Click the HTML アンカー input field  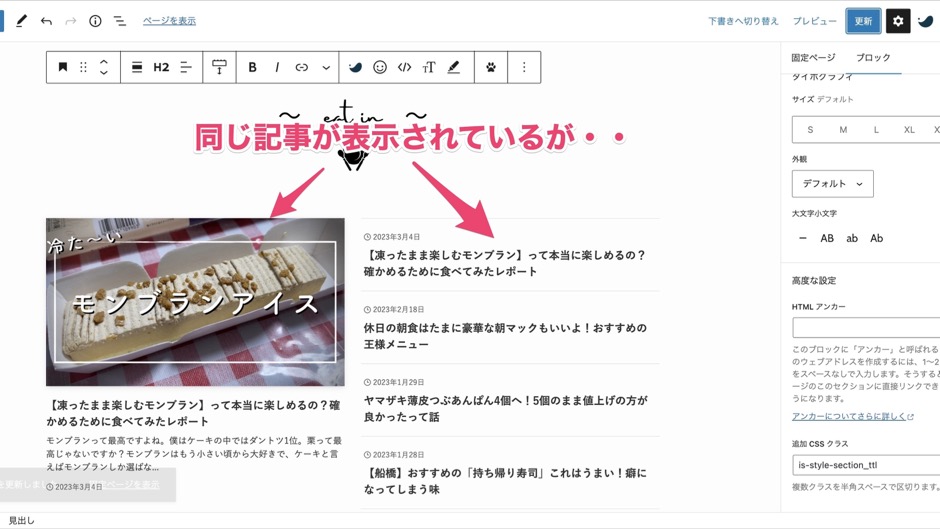pyautogui.click(x=866, y=328)
